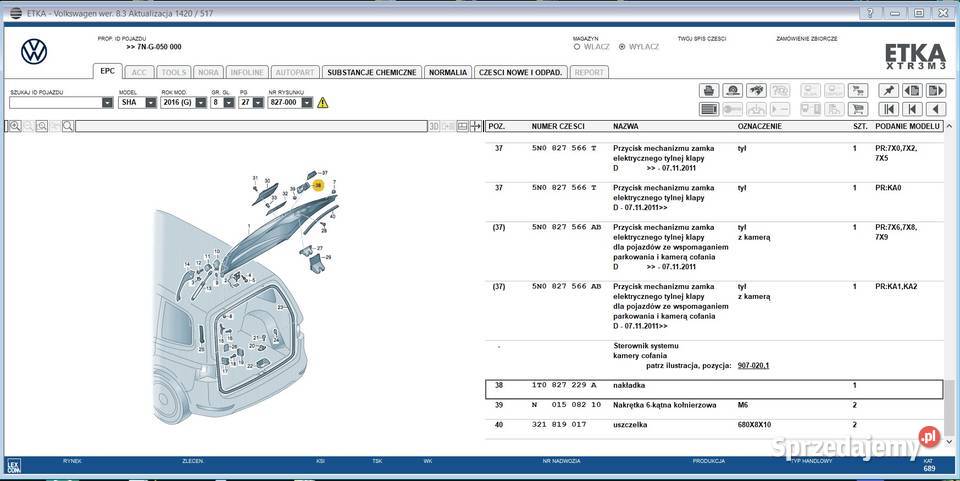This screenshot has width=960, height=481.
Task: Switch to the SUBSTANCJE CHEMICZNE tab
Action: pyautogui.click(x=372, y=72)
